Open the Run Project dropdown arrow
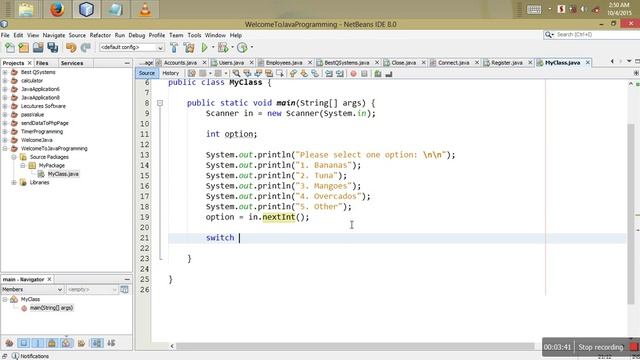This screenshot has height=360, width=640. pyautogui.click(x=213, y=47)
